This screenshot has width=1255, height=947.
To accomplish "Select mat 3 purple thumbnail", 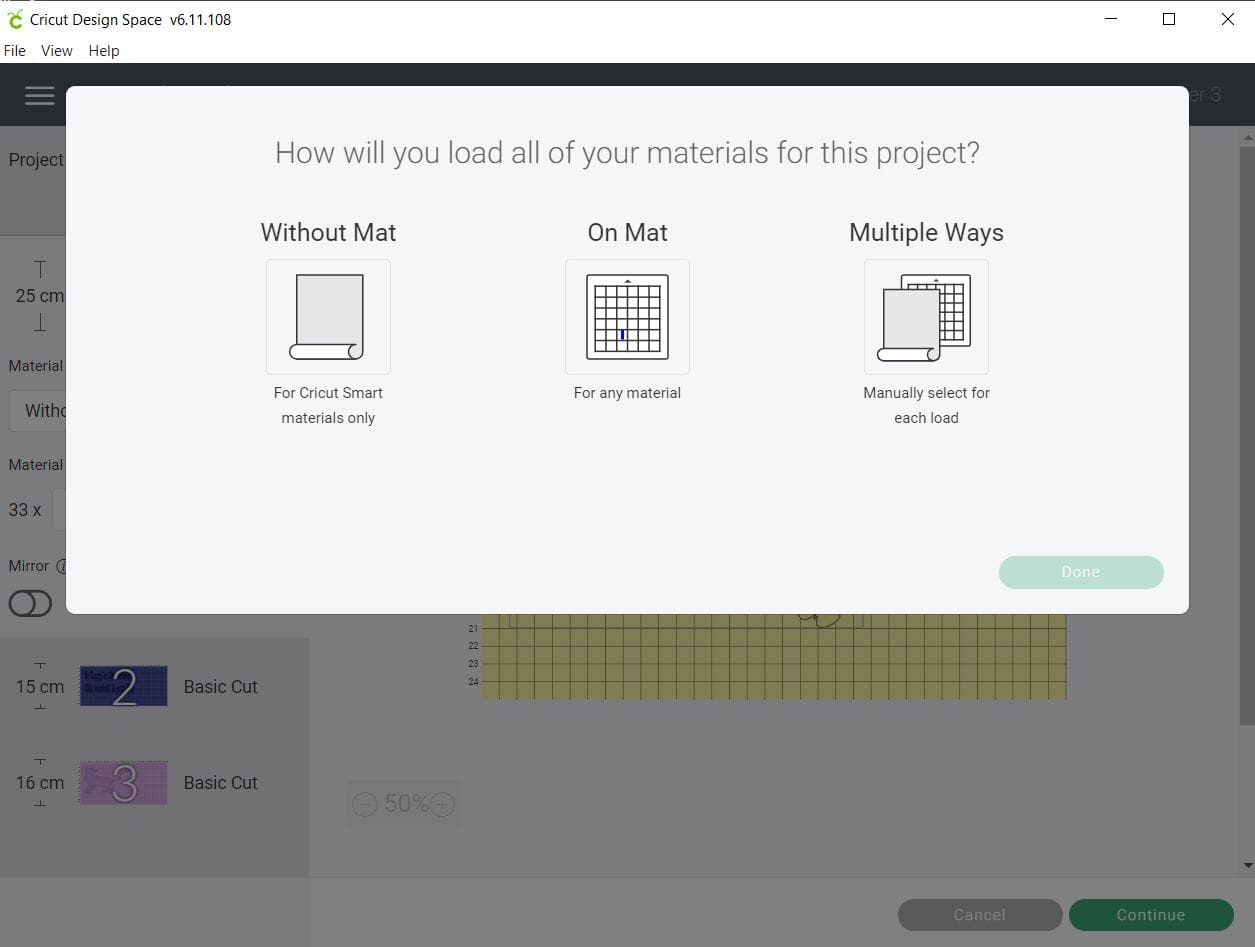I will [123, 783].
